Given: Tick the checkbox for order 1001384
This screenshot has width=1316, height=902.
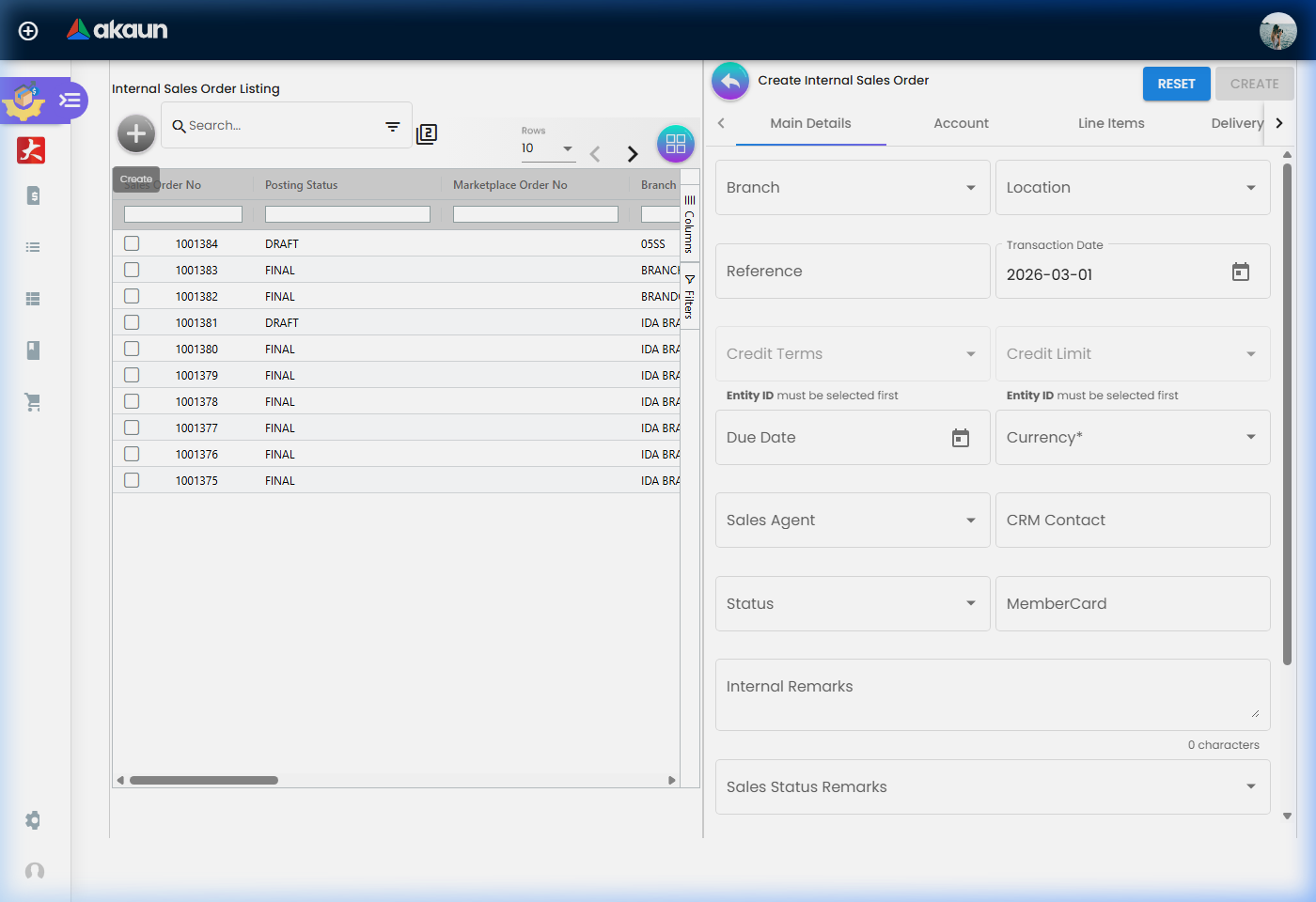Looking at the screenshot, I should click(132, 243).
